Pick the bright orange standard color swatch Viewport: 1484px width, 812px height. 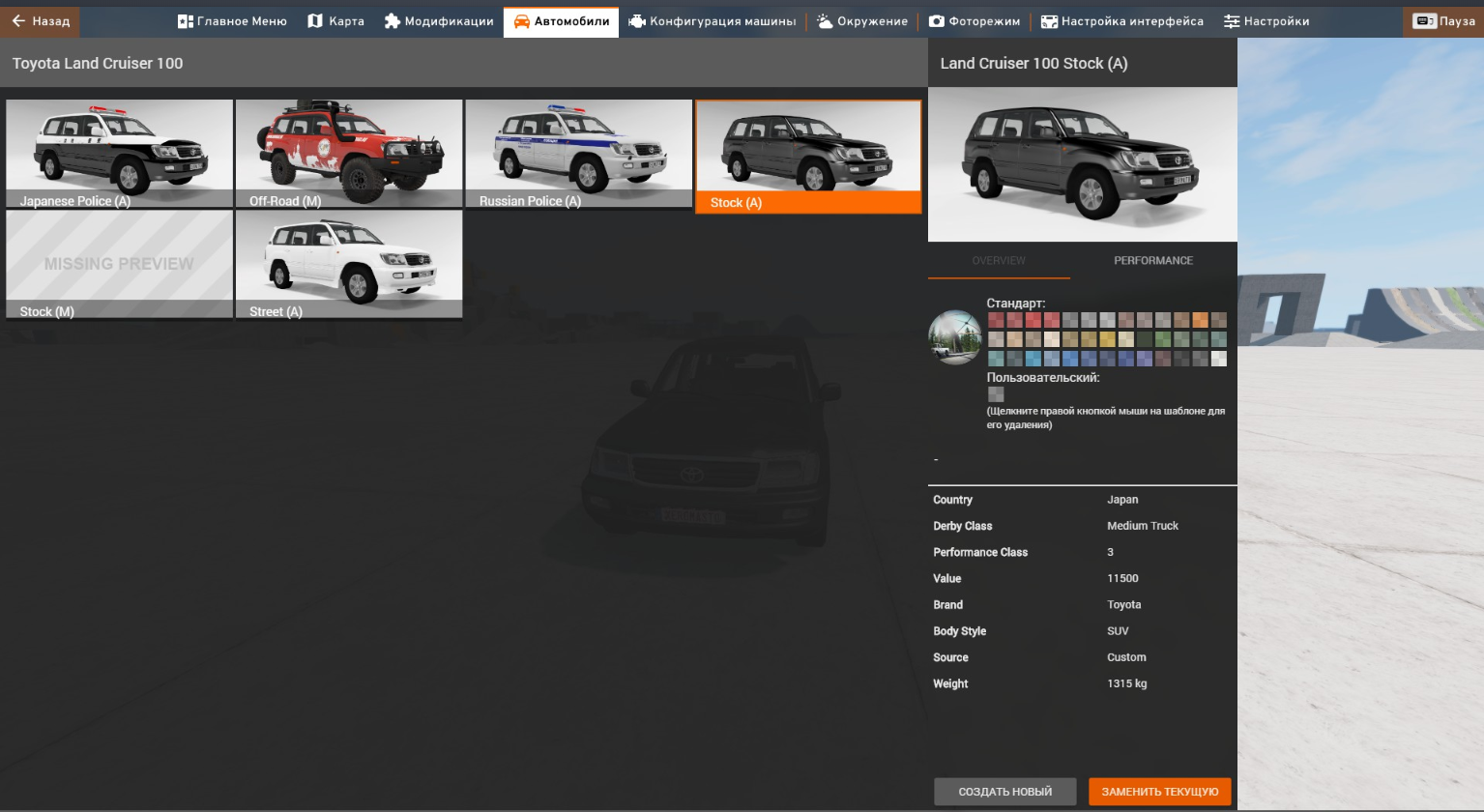point(1200,320)
